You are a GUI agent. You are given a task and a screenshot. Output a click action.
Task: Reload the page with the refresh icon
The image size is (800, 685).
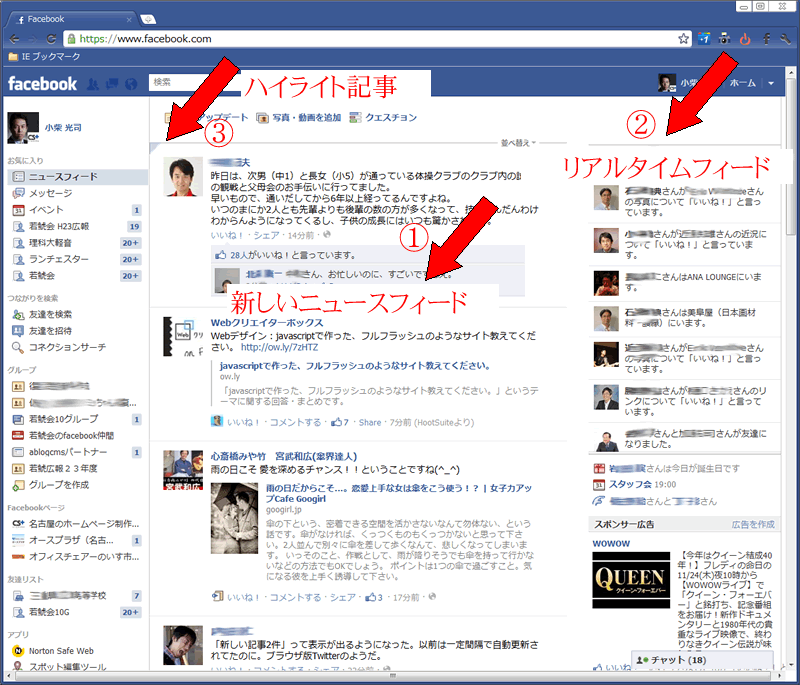coord(51,39)
